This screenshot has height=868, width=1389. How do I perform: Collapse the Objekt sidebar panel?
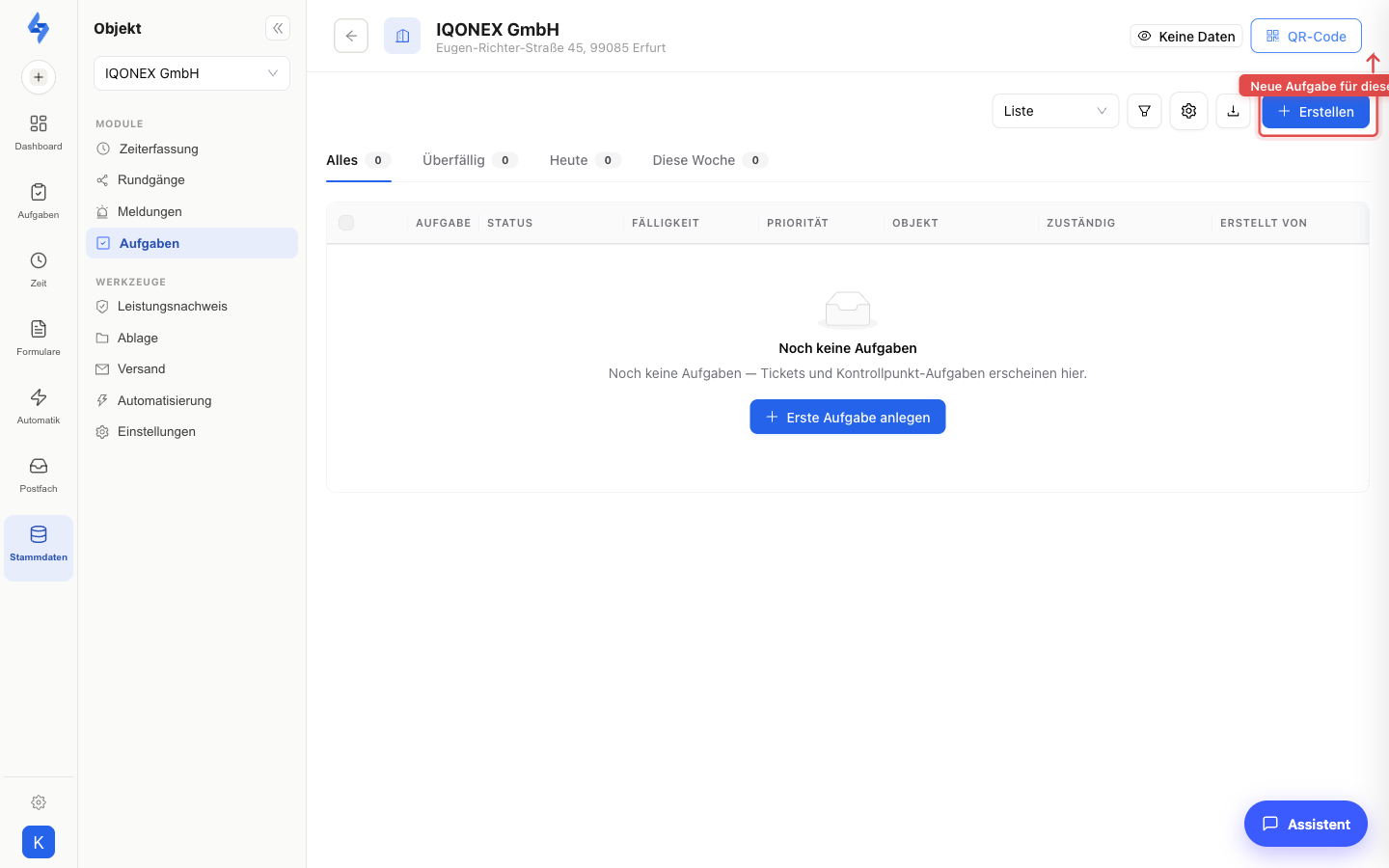278,28
